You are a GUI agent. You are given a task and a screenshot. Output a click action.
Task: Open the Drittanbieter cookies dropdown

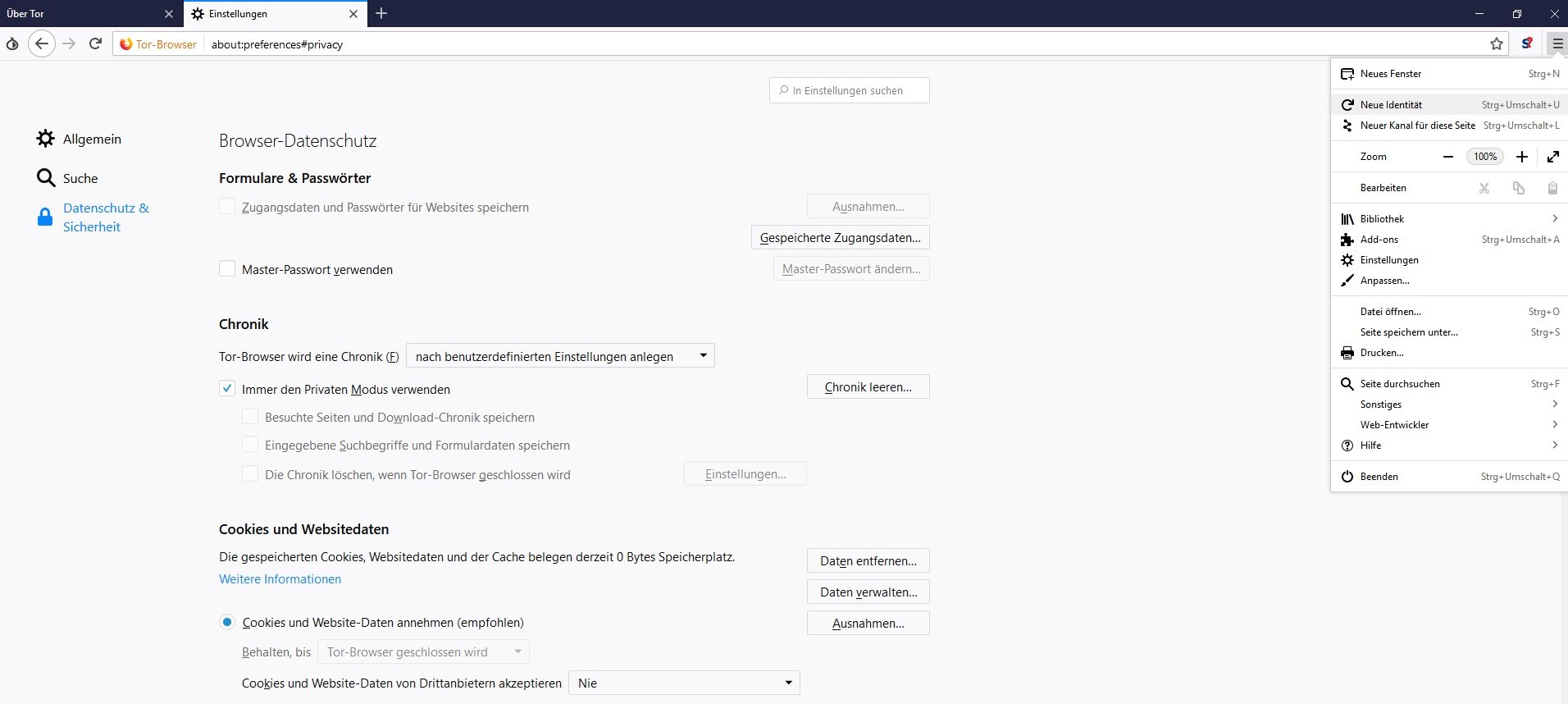tap(685, 683)
